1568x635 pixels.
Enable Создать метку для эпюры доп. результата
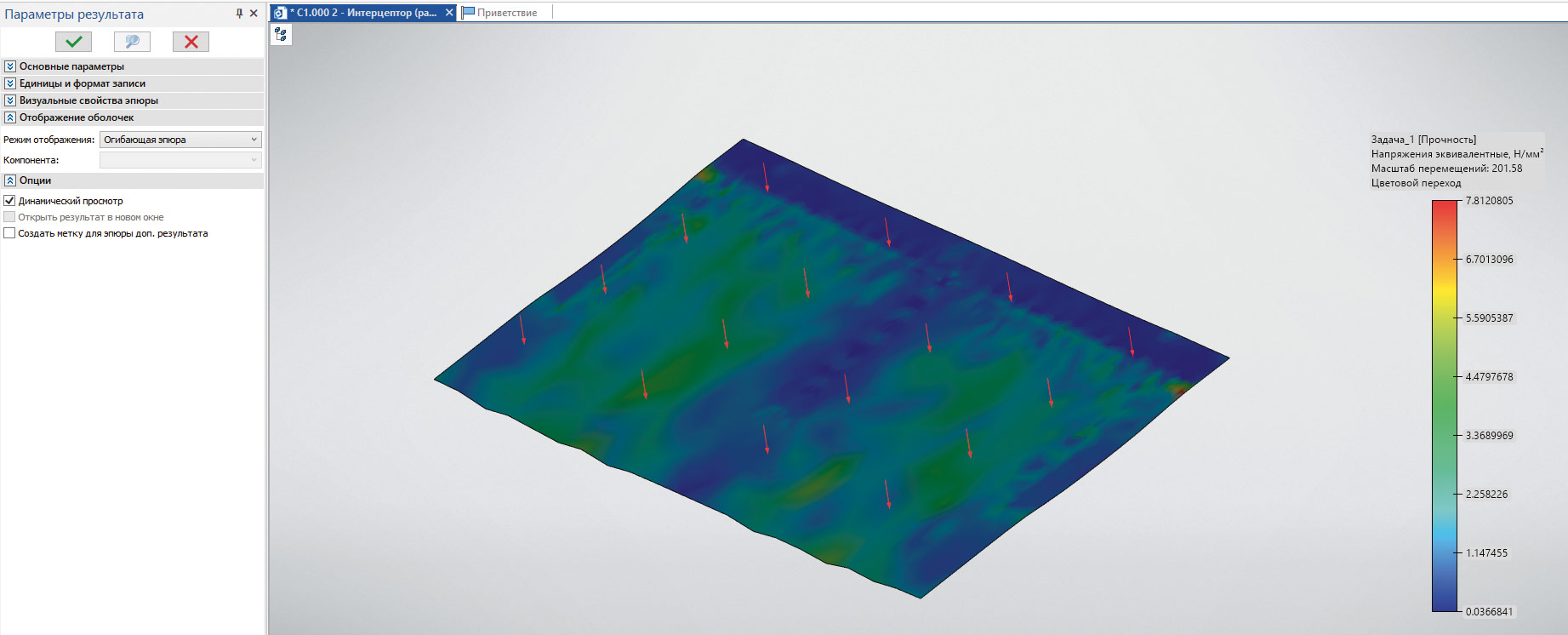point(10,233)
